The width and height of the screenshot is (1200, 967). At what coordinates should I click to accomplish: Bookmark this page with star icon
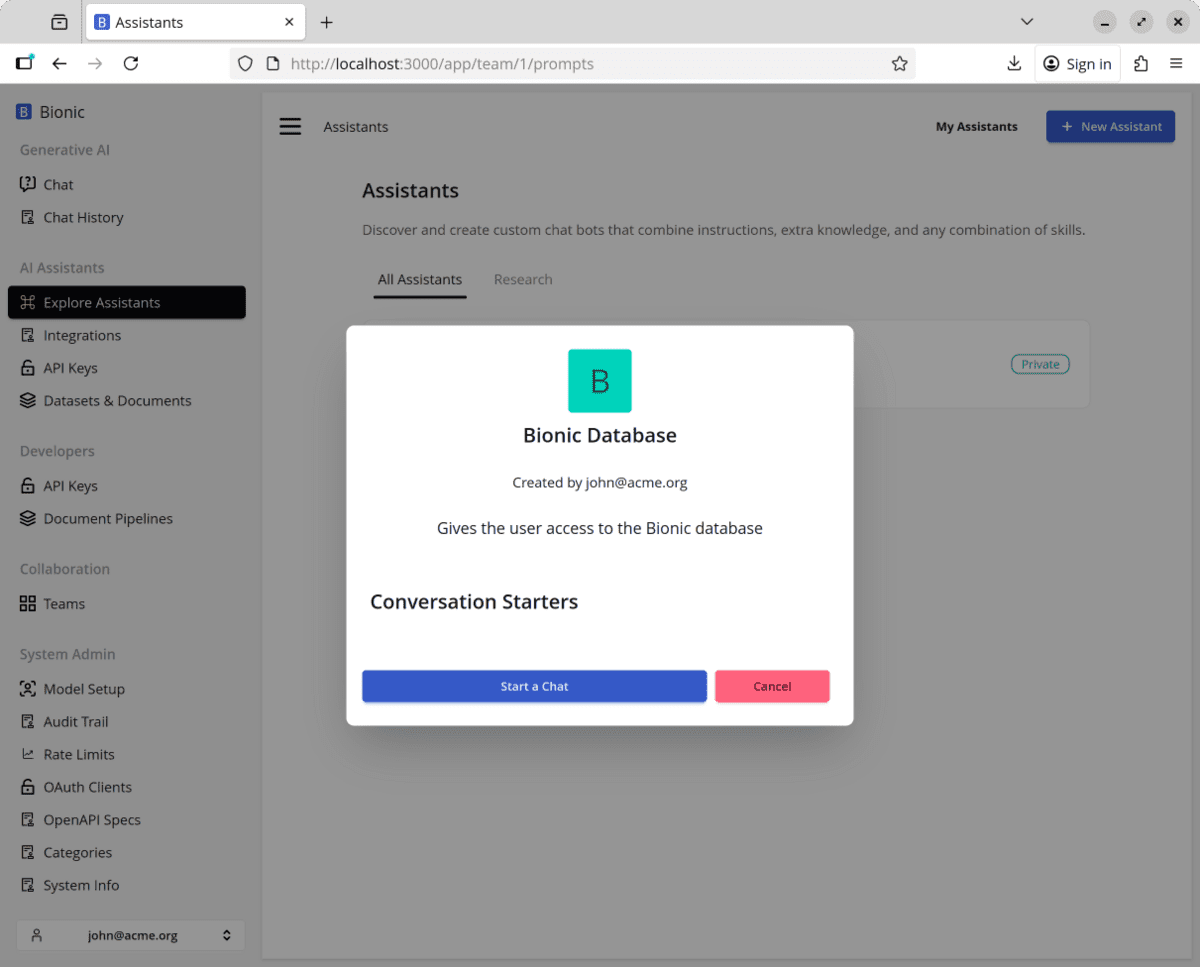pos(899,63)
